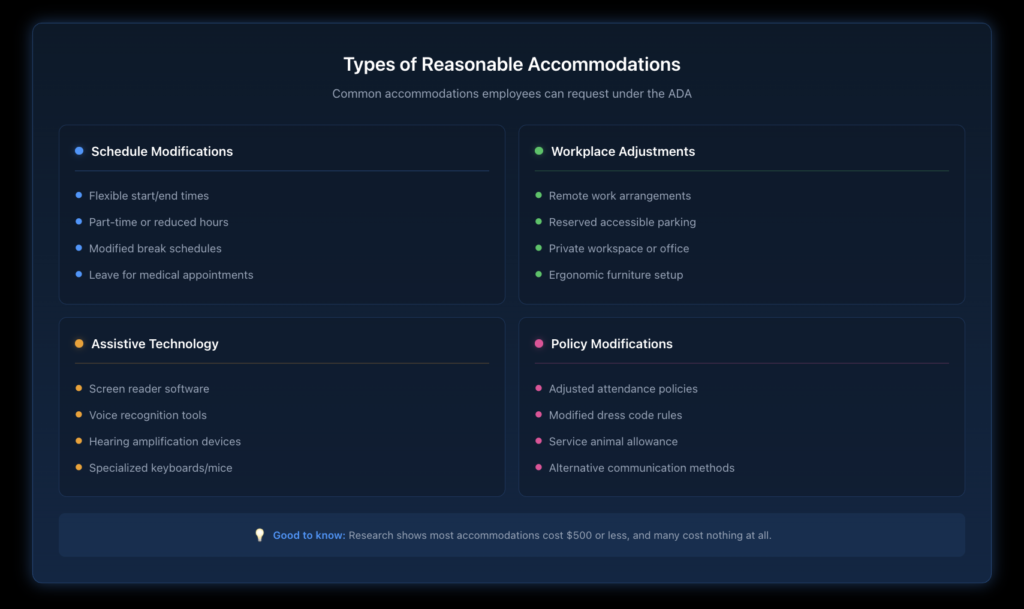
Task: Expand the Schedule Modifications card
Action: pyautogui.click(x=161, y=151)
